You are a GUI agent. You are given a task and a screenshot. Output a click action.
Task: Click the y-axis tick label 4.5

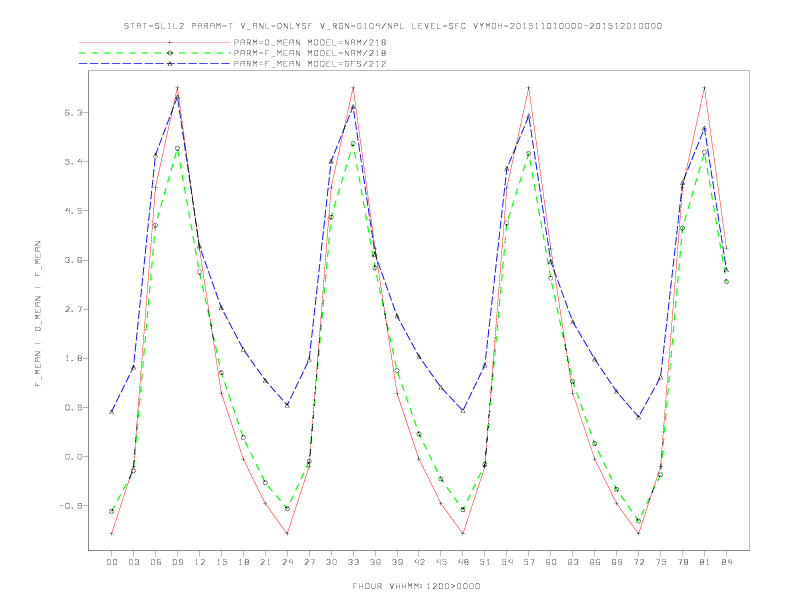click(73, 211)
